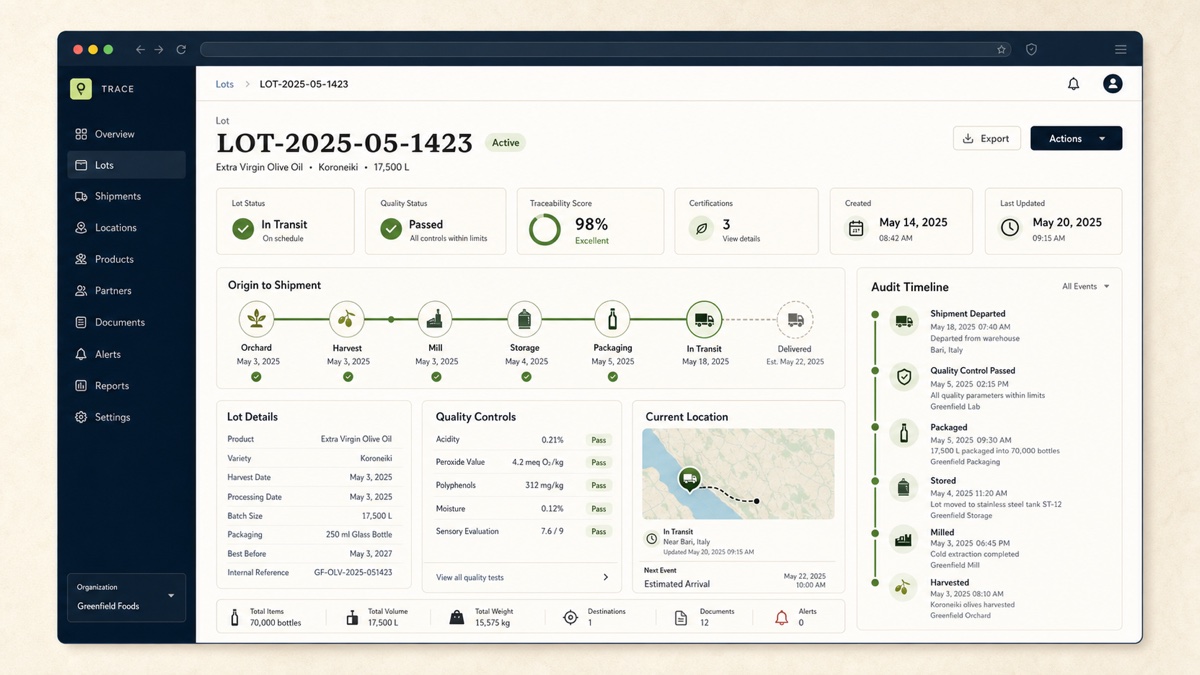
Task: Click the Packaged event bottle icon
Action: point(904,433)
